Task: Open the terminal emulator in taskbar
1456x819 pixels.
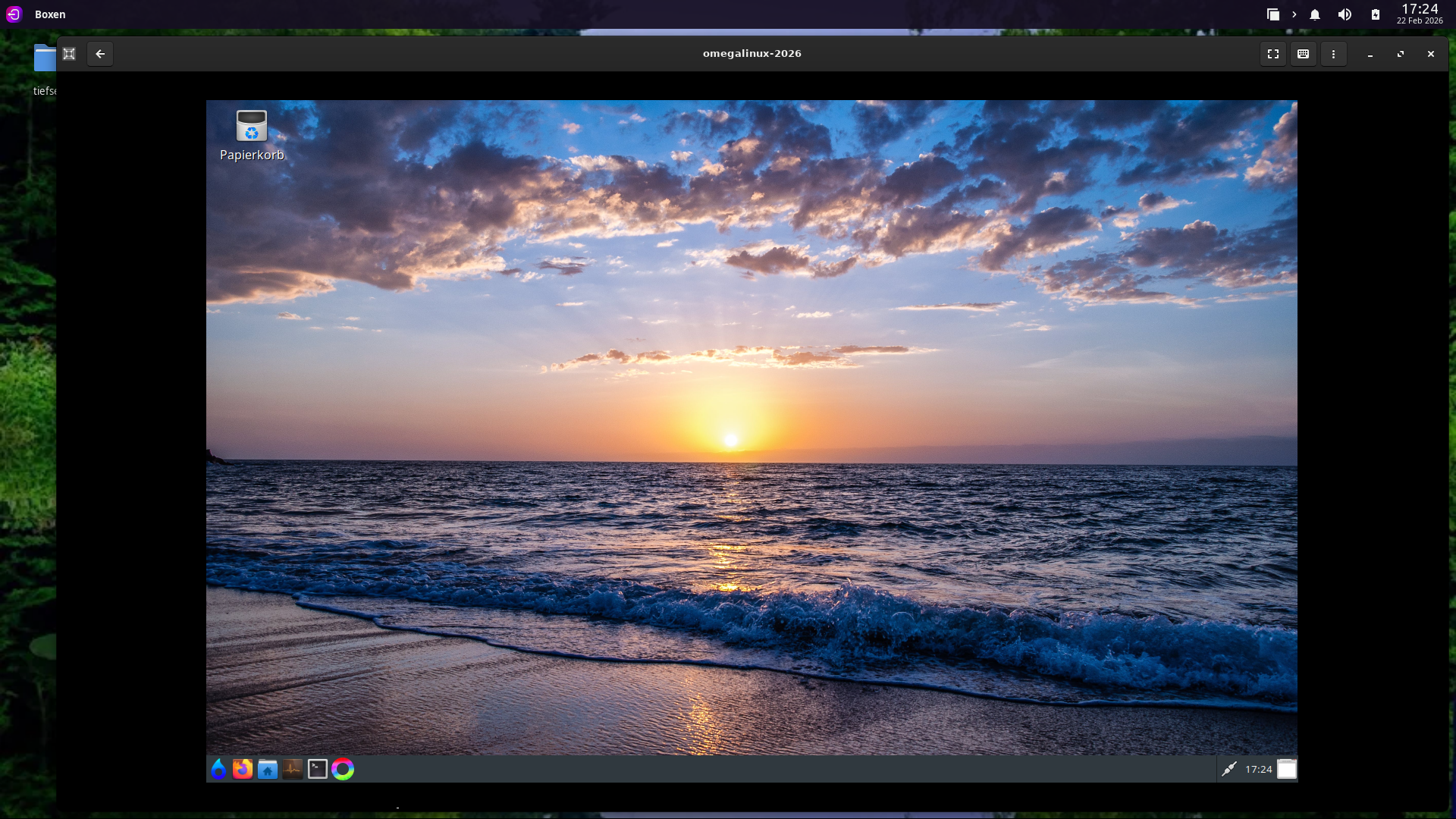Action: (318, 769)
